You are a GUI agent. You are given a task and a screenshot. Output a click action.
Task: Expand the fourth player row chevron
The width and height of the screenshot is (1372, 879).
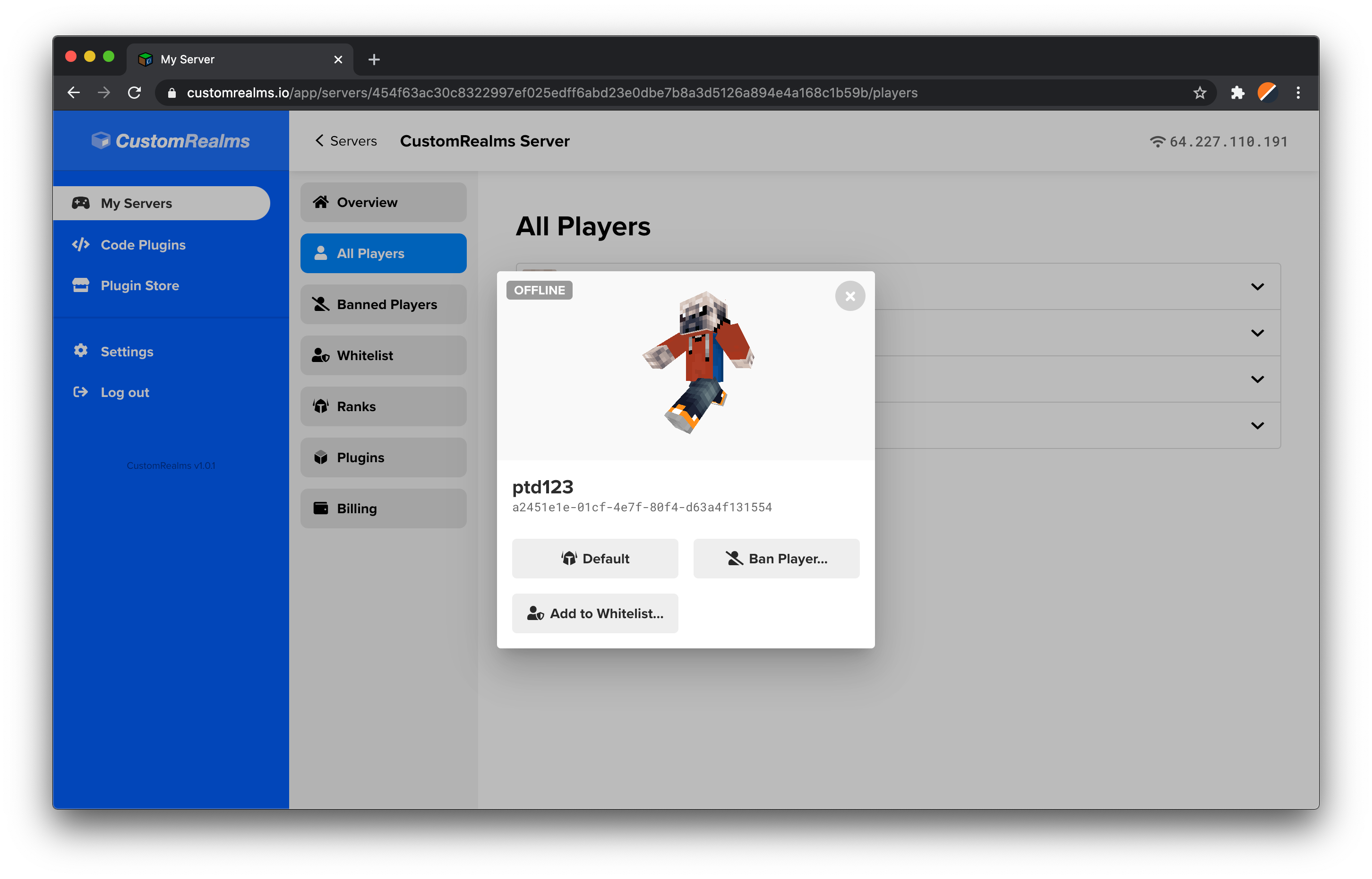(1257, 425)
